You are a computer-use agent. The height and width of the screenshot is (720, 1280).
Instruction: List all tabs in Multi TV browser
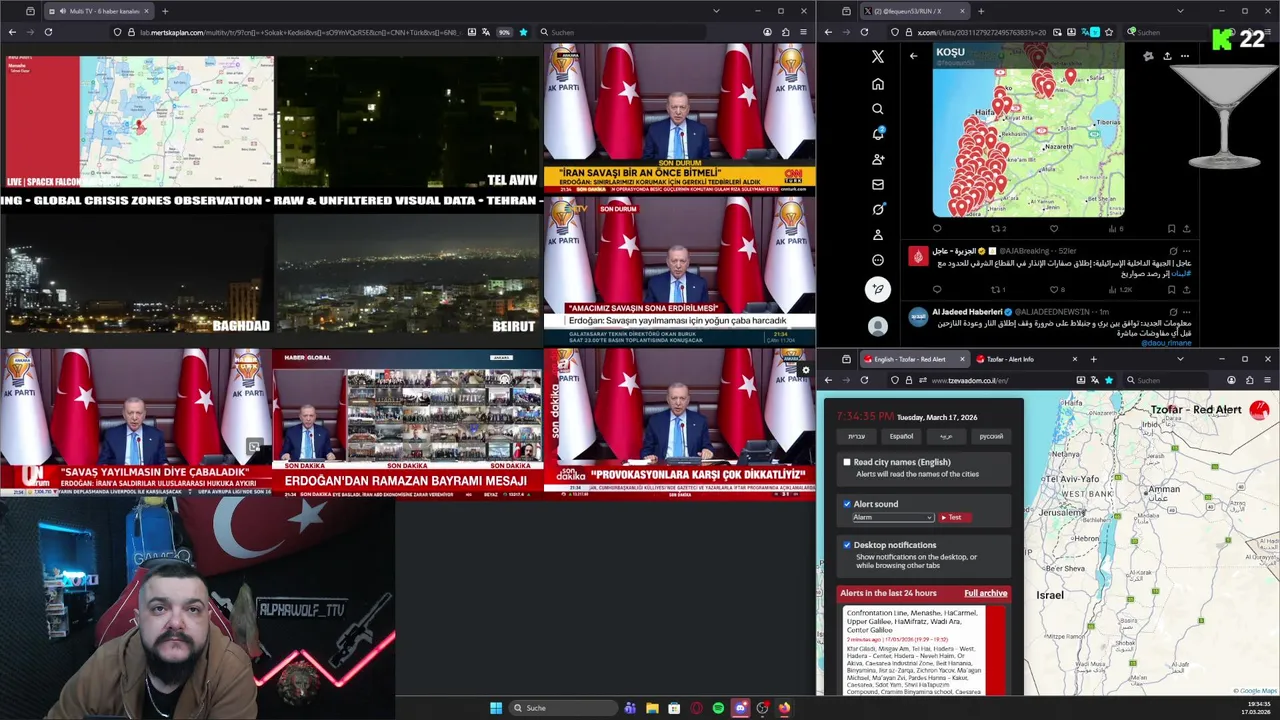point(716,11)
